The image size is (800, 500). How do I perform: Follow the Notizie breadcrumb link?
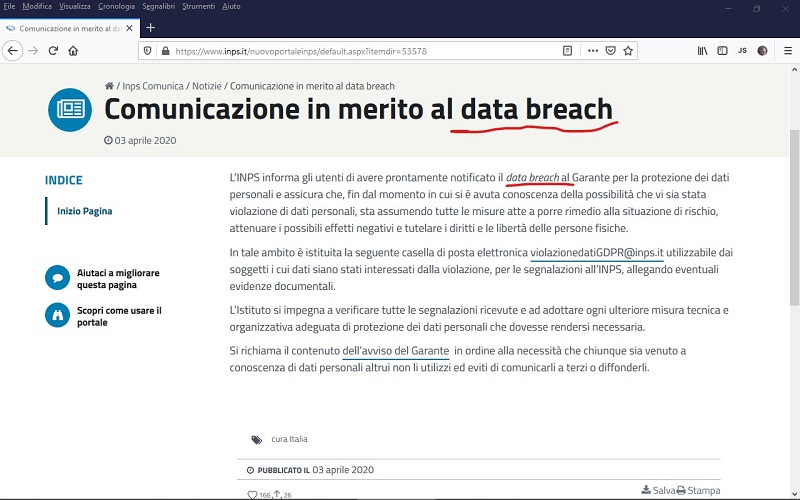pyautogui.click(x=207, y=86)
